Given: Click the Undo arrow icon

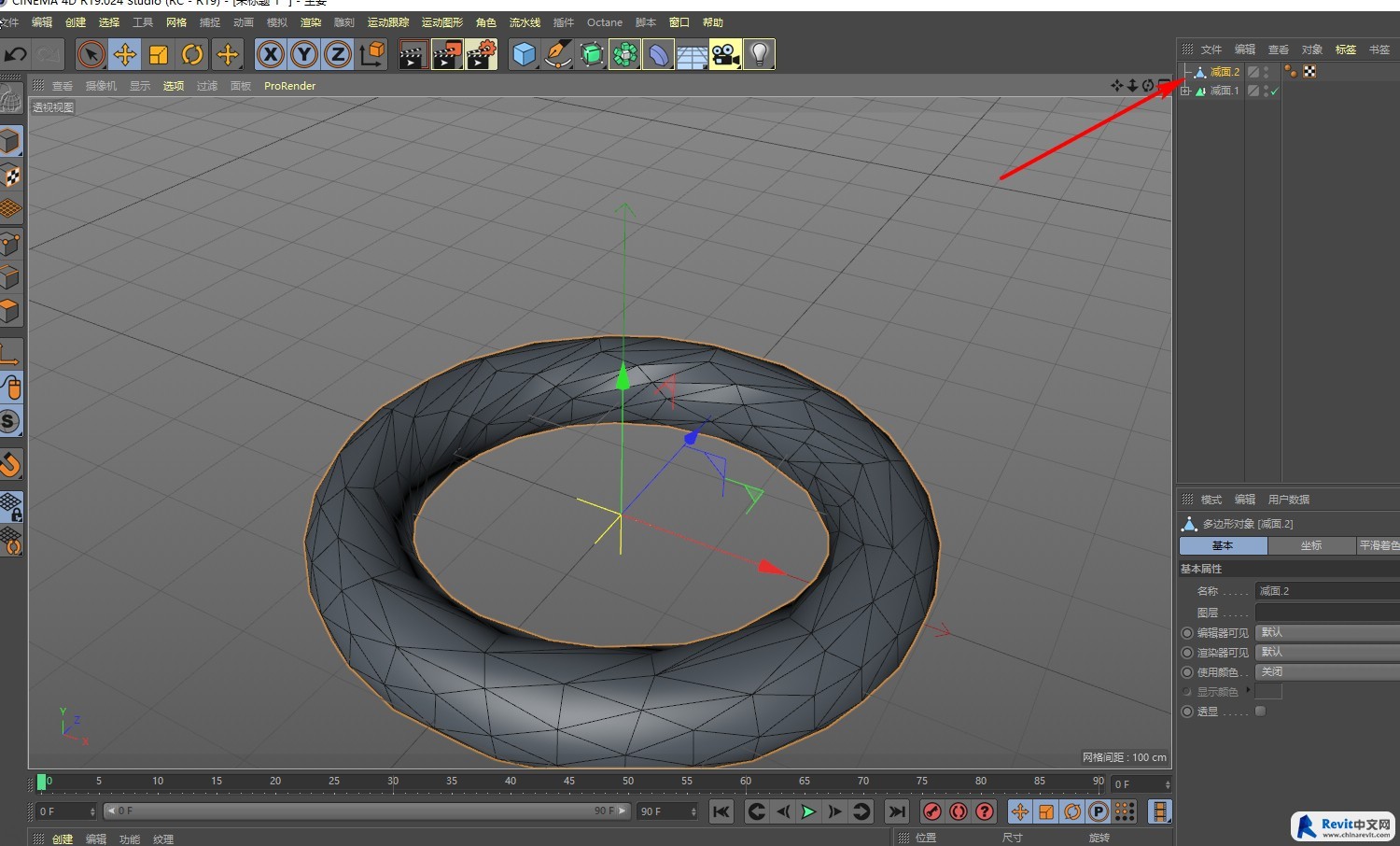Looking at the screenshot, I should [16, 55].
